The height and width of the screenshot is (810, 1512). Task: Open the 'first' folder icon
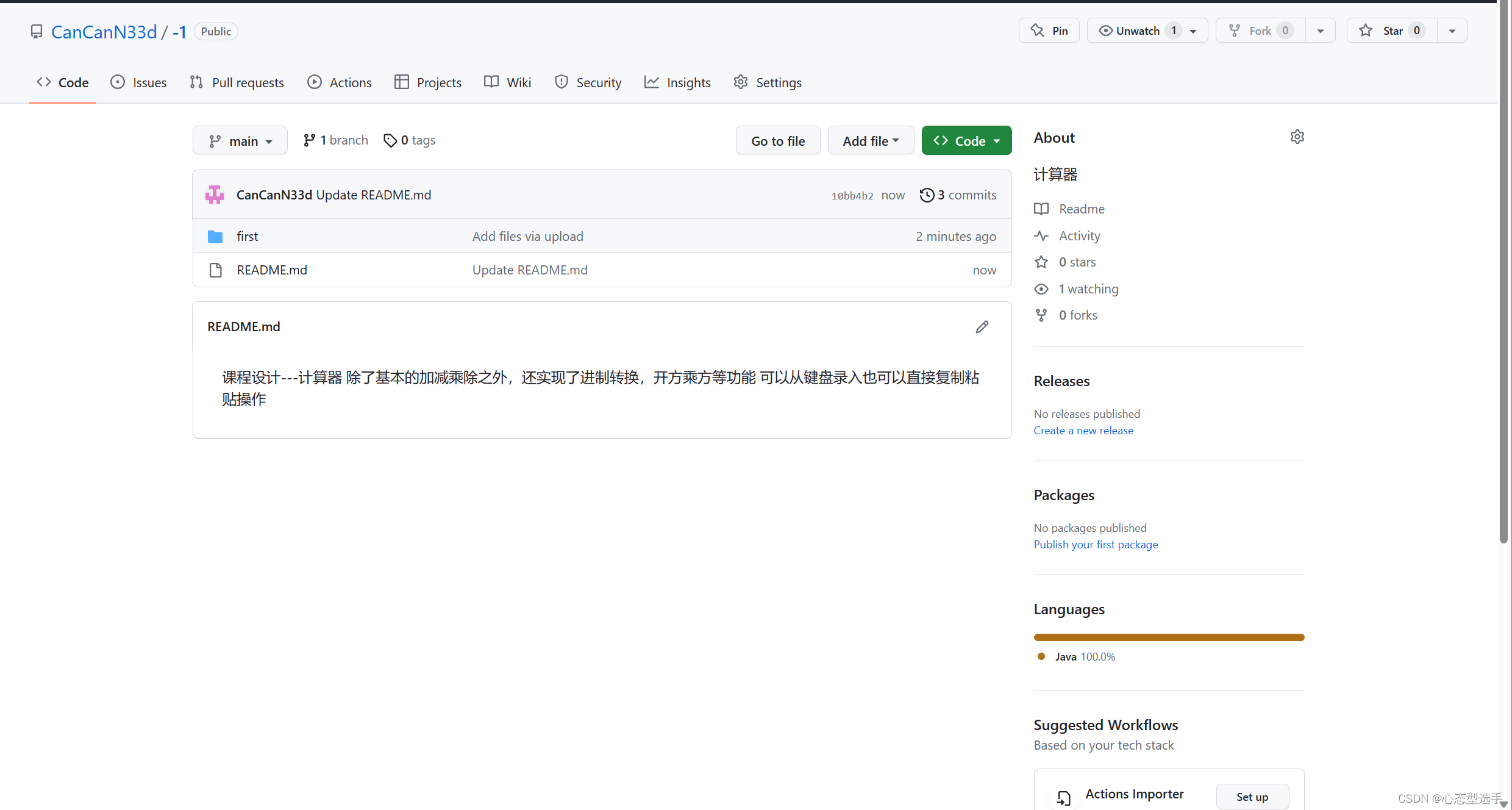pos(215,236)
